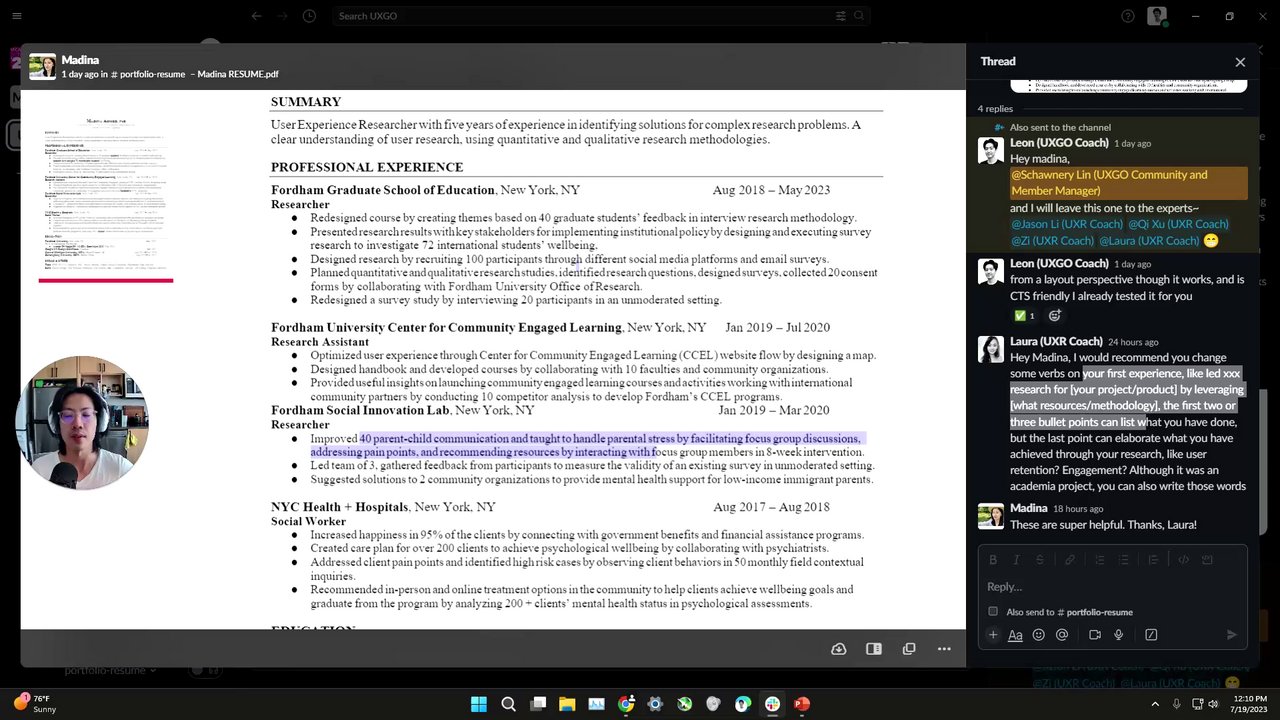
Task: Open user avatar menu in top bar
Action: (x=1157, y=16)
